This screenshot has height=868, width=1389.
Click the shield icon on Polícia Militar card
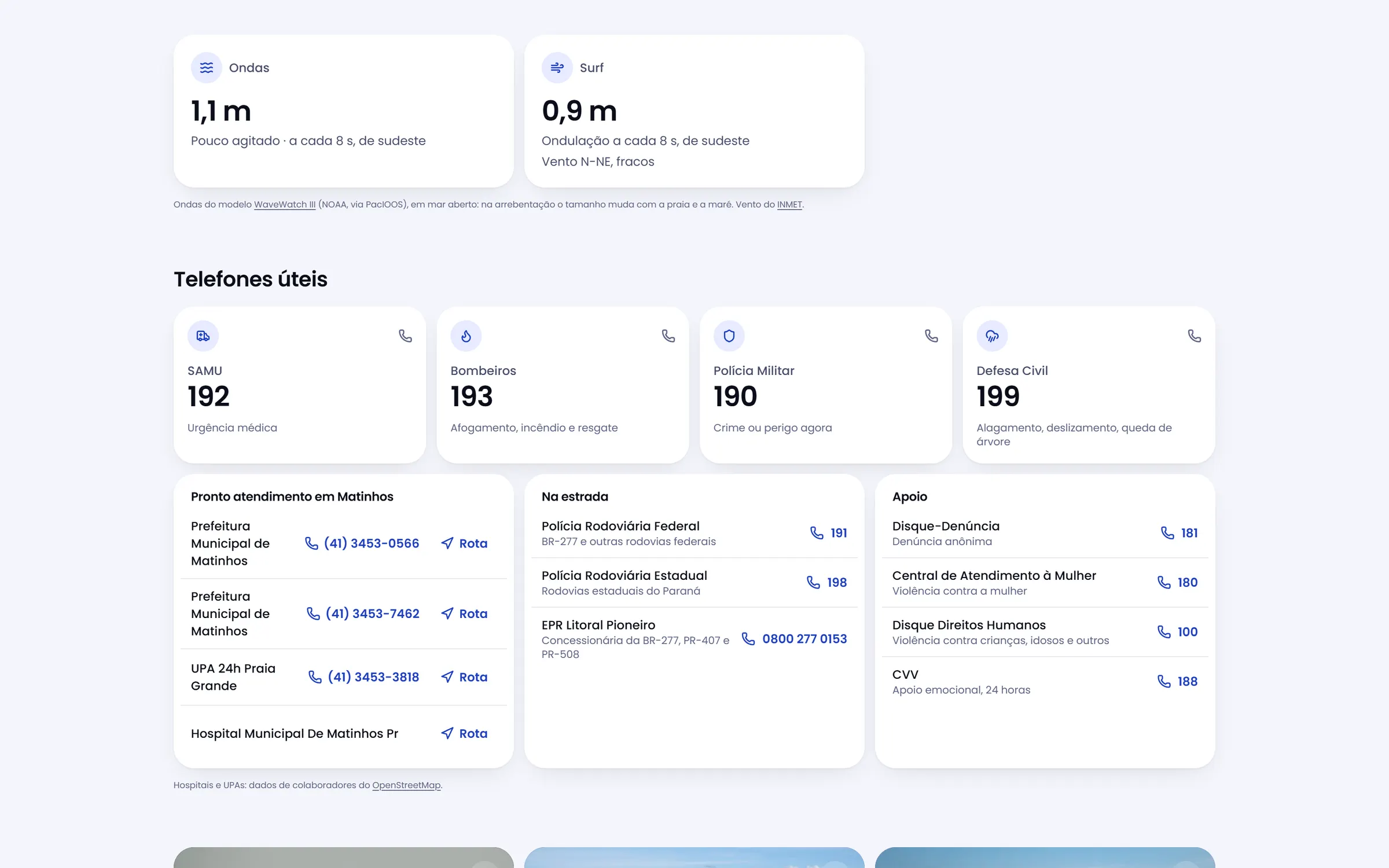point(729,336)
